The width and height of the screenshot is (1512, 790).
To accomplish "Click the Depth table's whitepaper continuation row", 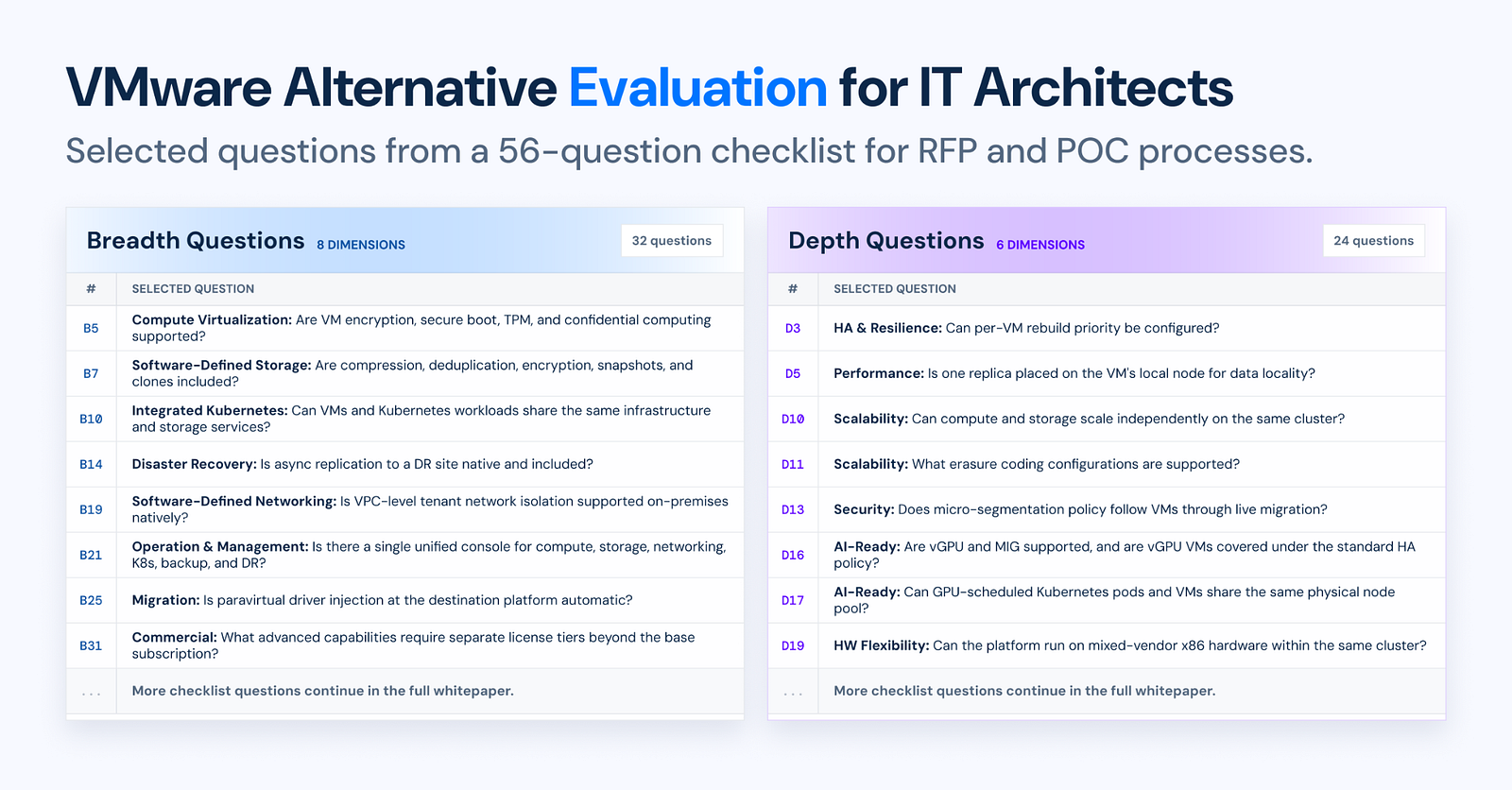I will [x=1107, y=691].
